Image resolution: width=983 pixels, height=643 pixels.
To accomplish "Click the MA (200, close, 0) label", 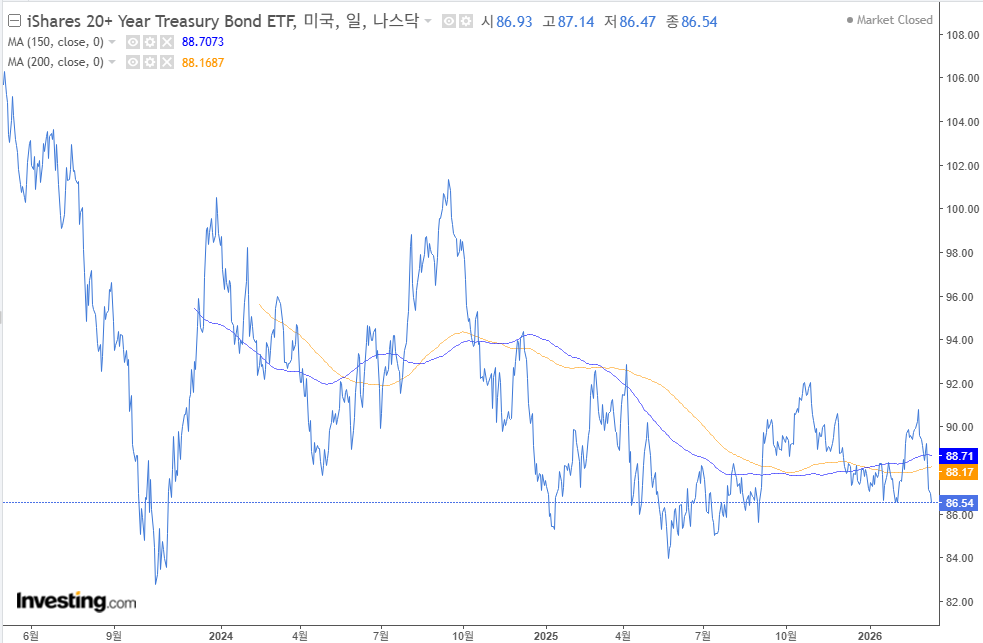I will click(56, 62).
